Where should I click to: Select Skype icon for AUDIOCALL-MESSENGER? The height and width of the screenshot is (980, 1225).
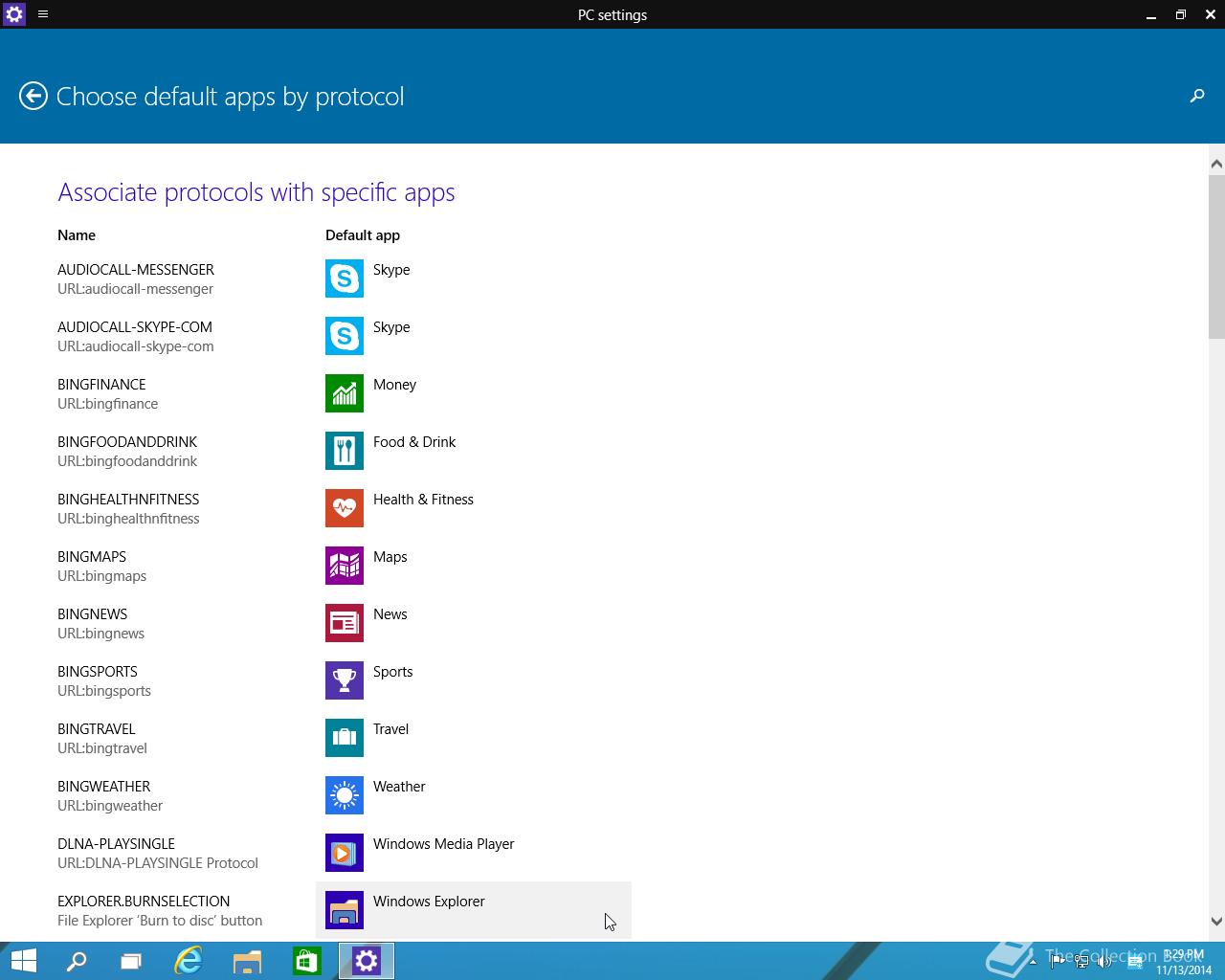(345, 278)
